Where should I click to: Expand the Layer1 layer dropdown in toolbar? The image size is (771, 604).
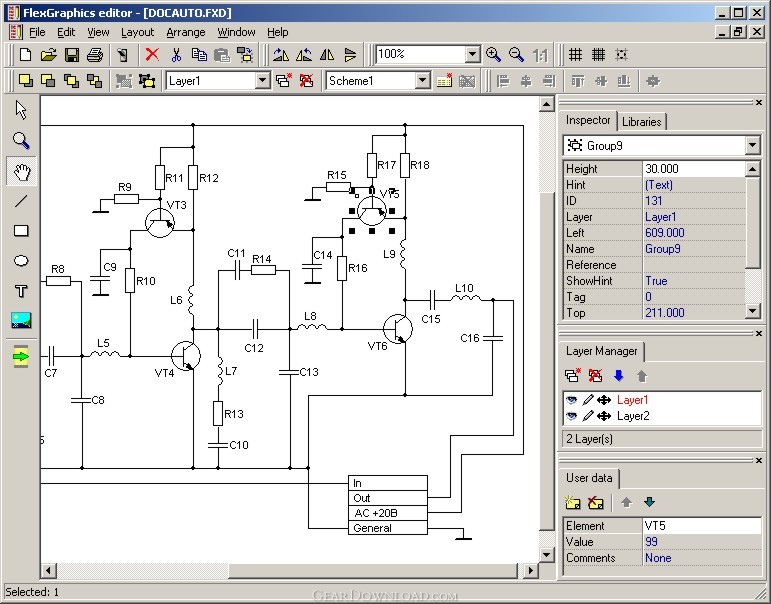tap(263, 80)
